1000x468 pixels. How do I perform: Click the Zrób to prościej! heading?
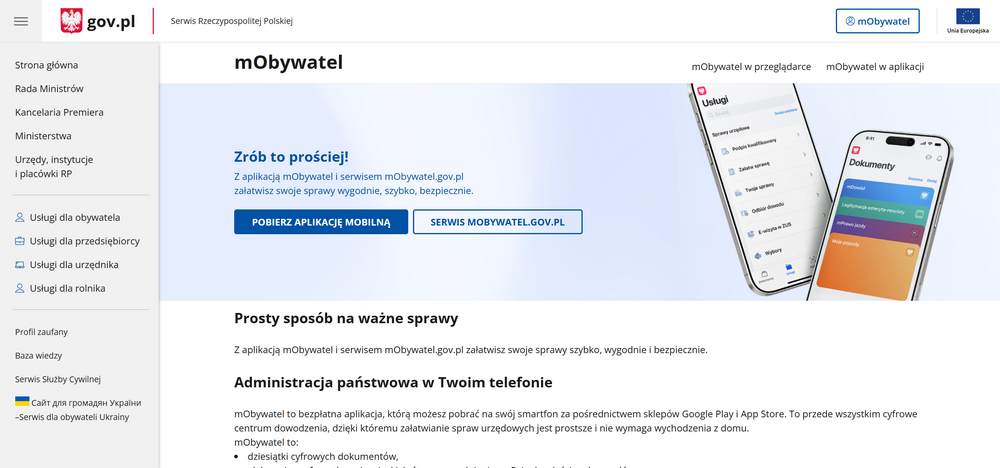click(291, 157)
